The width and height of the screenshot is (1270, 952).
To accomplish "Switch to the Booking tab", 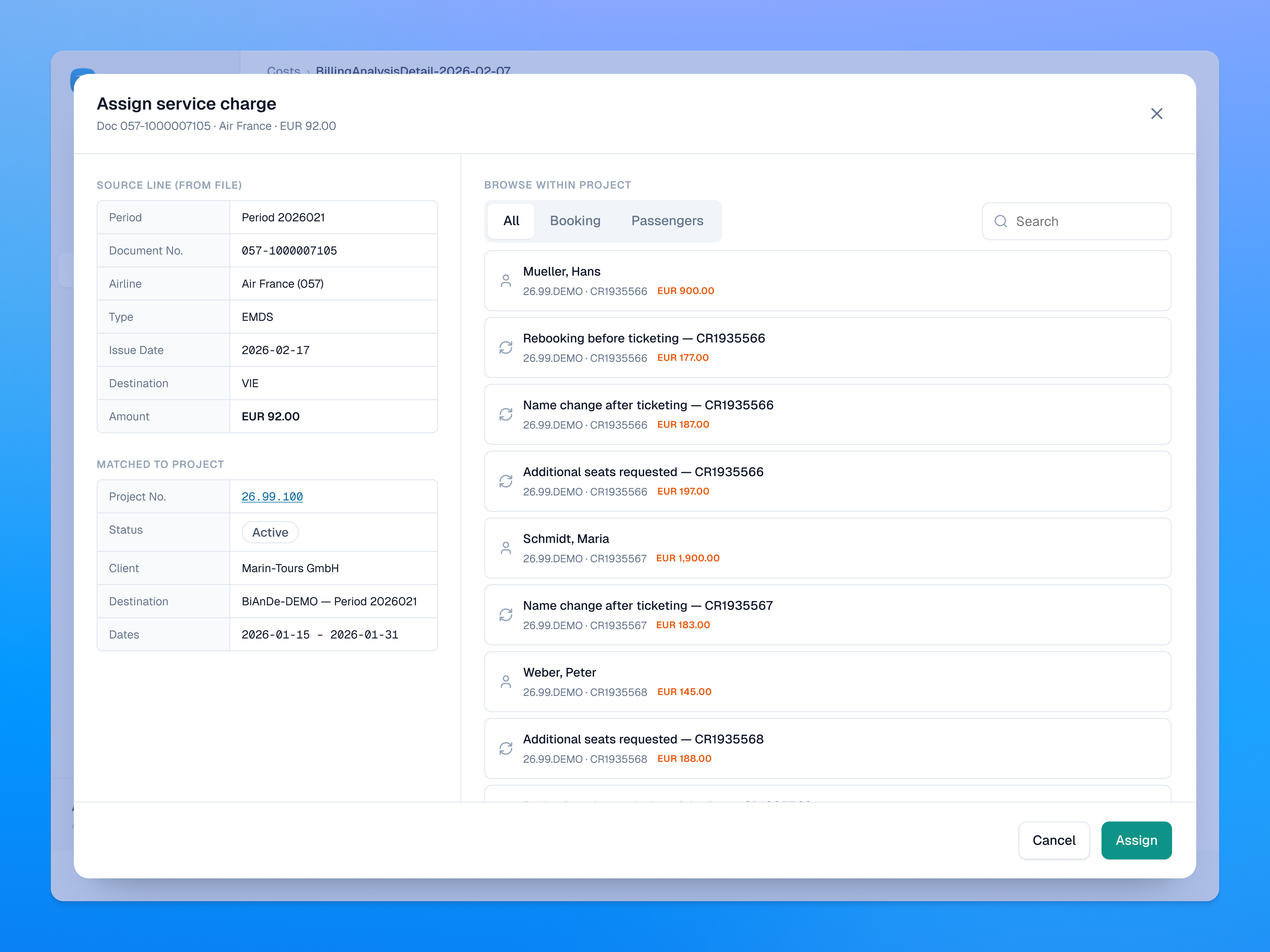I will click(x=575, y=221).
